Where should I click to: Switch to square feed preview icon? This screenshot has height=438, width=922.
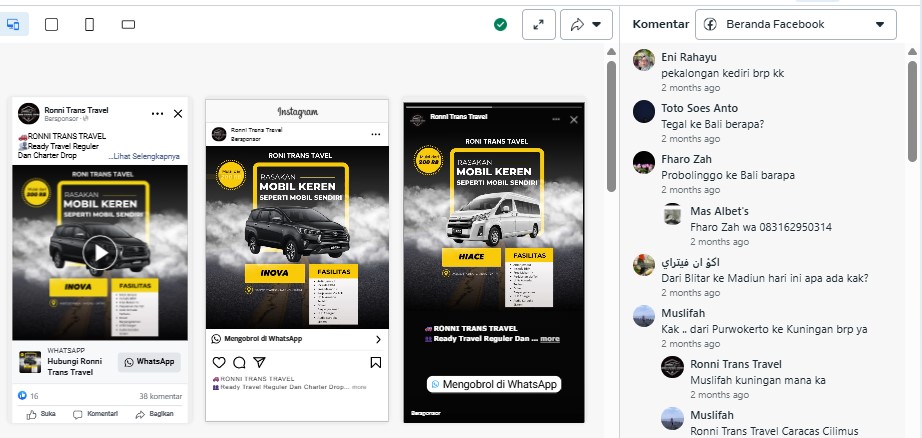(x=52, y=25)
